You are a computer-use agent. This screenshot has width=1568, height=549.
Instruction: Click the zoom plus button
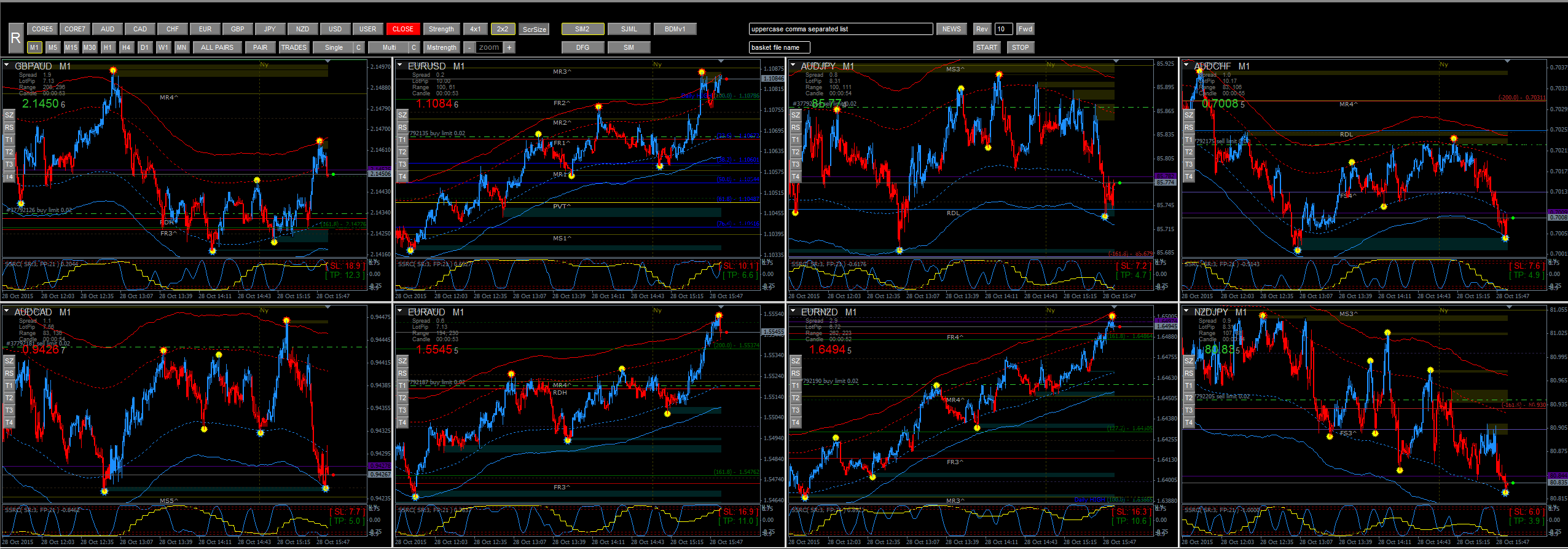[x=509, y=47]
